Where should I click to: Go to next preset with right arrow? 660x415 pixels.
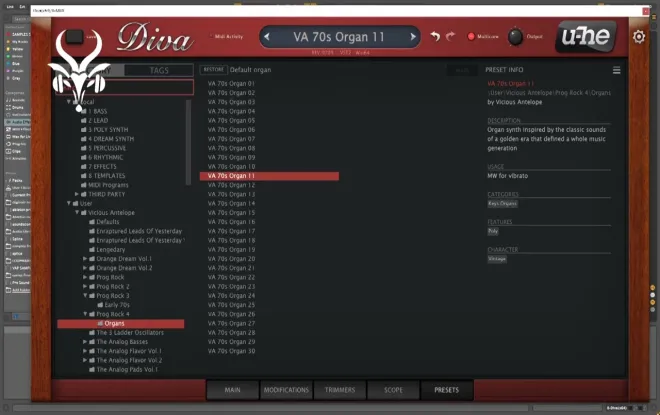(x=413, y=37)
